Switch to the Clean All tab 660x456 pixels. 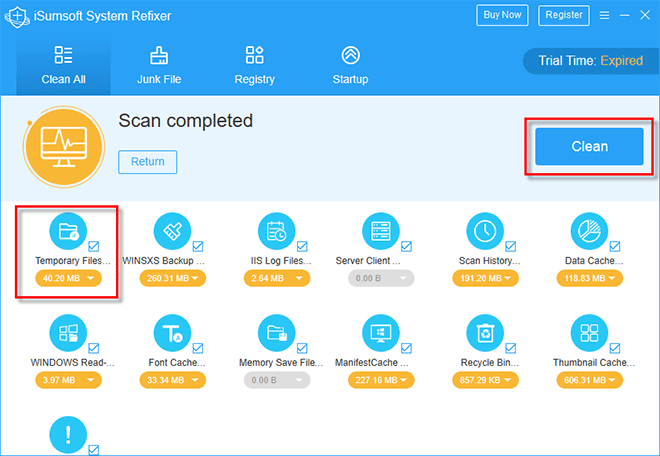click(64, 66)
